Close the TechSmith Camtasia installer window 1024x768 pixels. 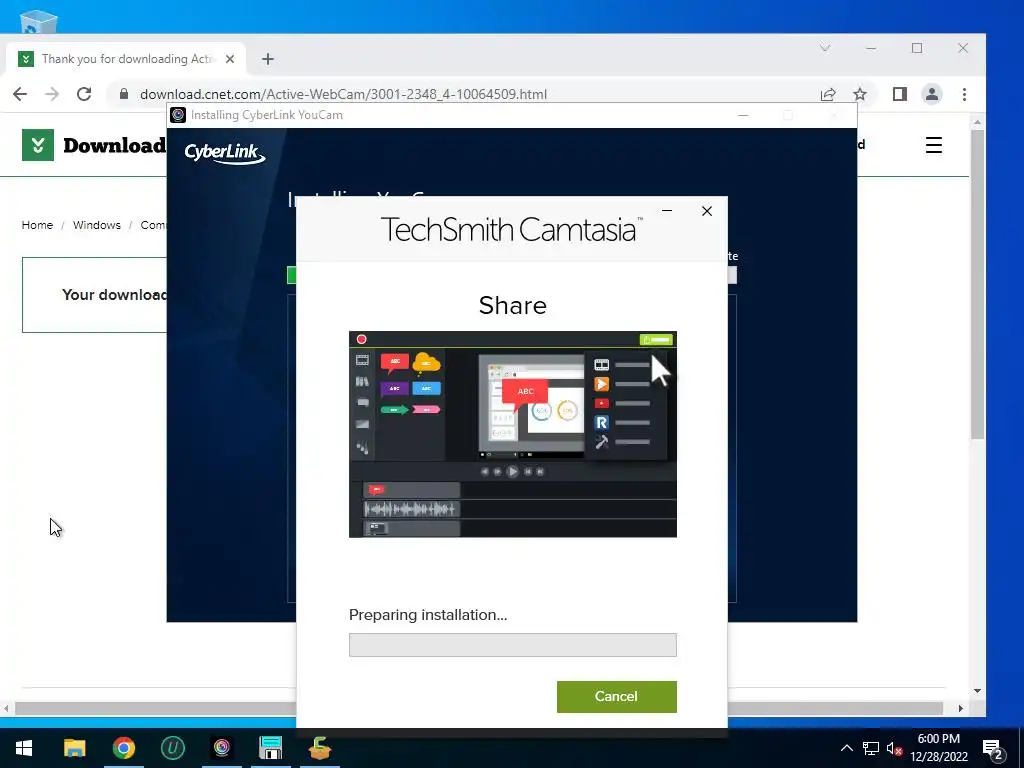pos(707,211)
